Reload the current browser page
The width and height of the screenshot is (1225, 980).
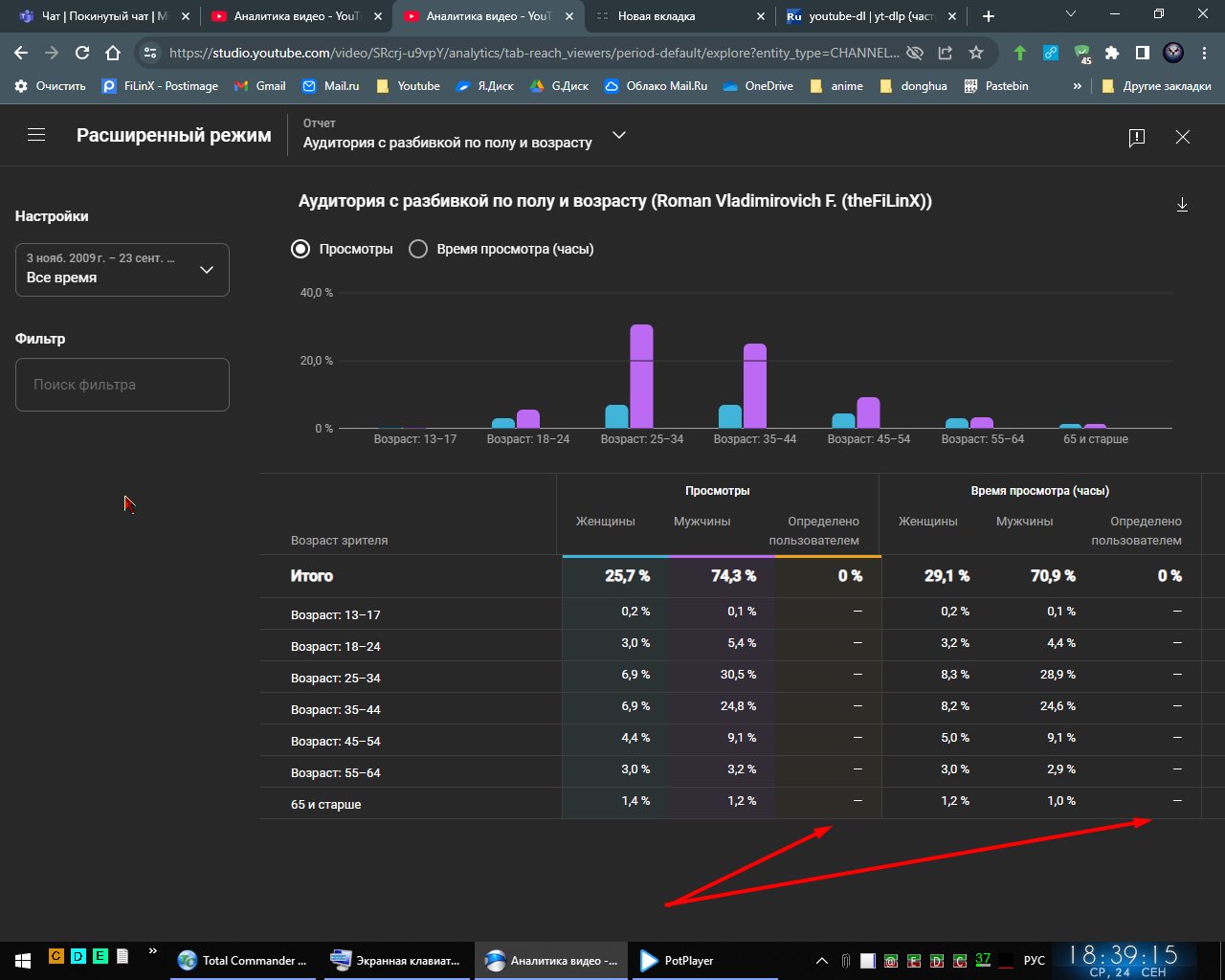pyautogui.click(x=82, y=54)
